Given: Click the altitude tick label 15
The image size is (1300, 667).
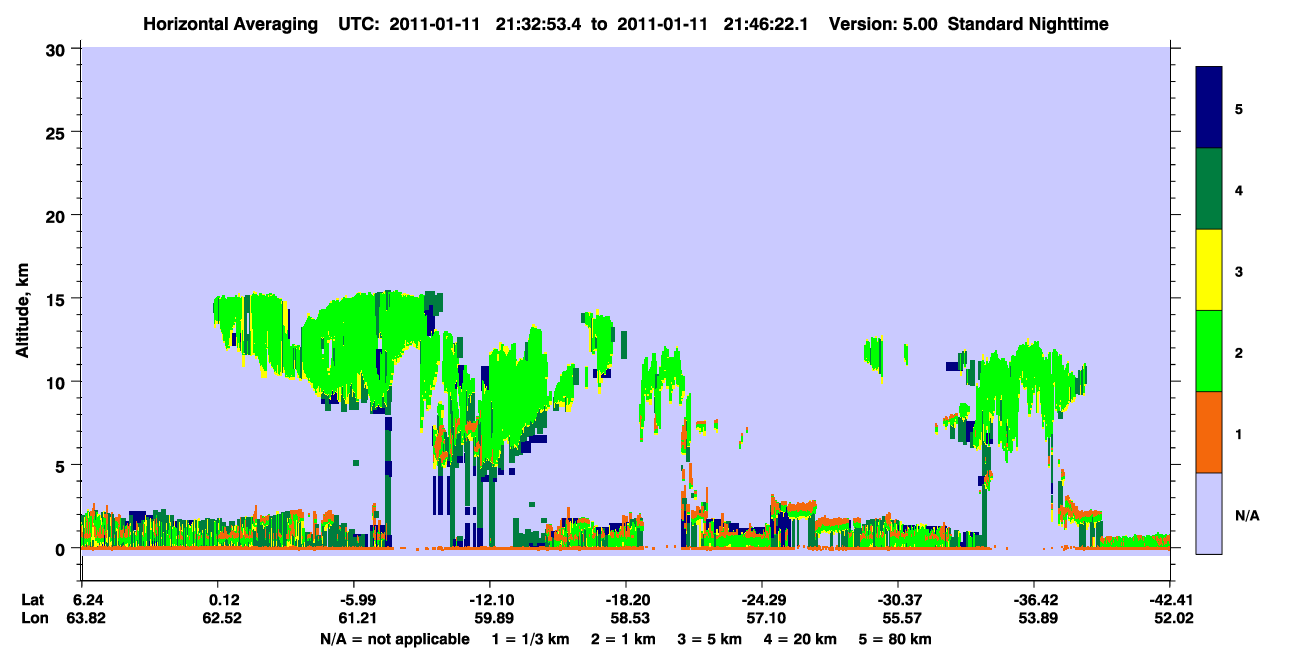Looking at the screenshot, I should (58, 298).
